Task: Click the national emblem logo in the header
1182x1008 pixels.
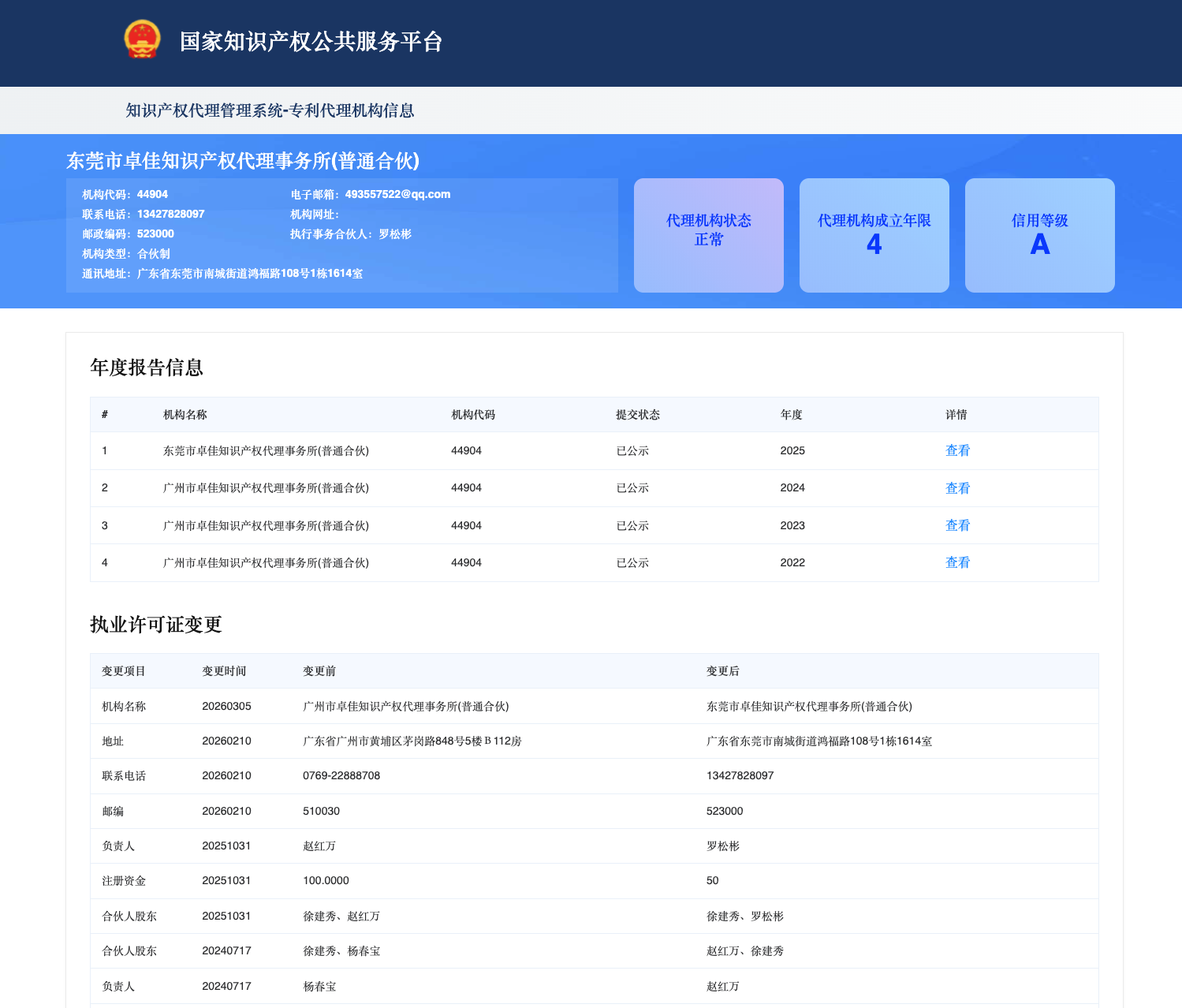Action: 142,39
